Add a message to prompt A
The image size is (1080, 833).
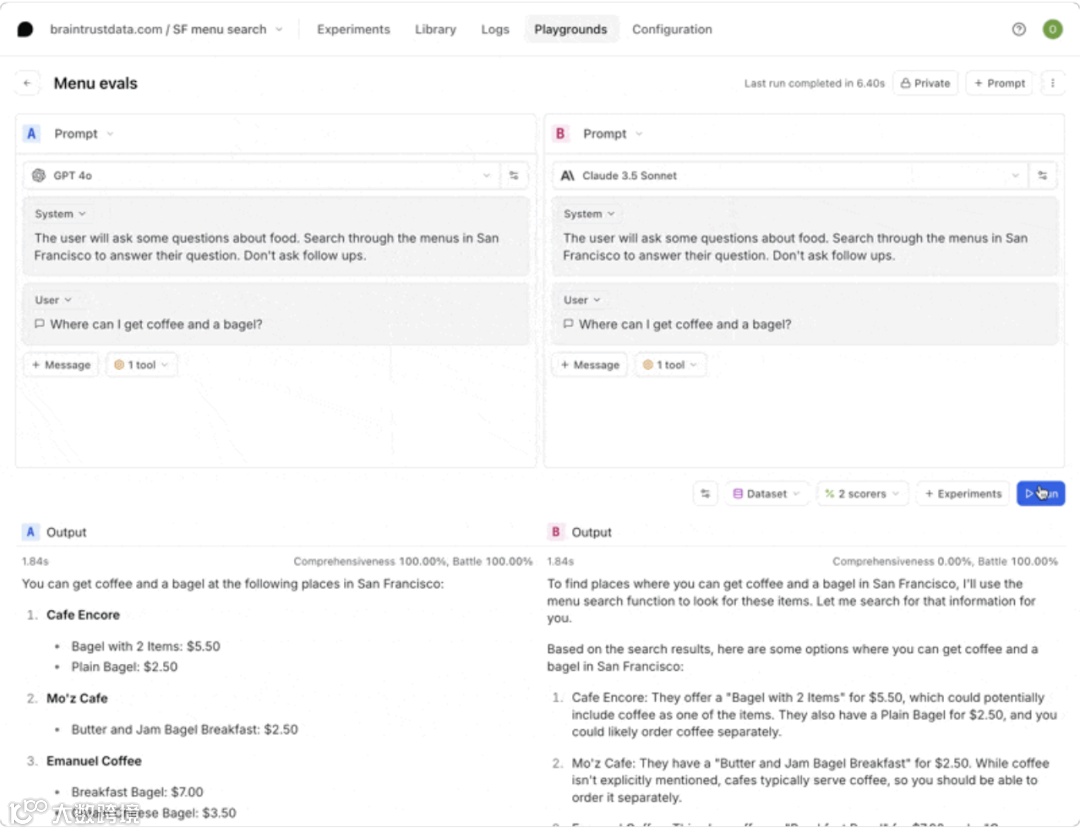[61, 364]
